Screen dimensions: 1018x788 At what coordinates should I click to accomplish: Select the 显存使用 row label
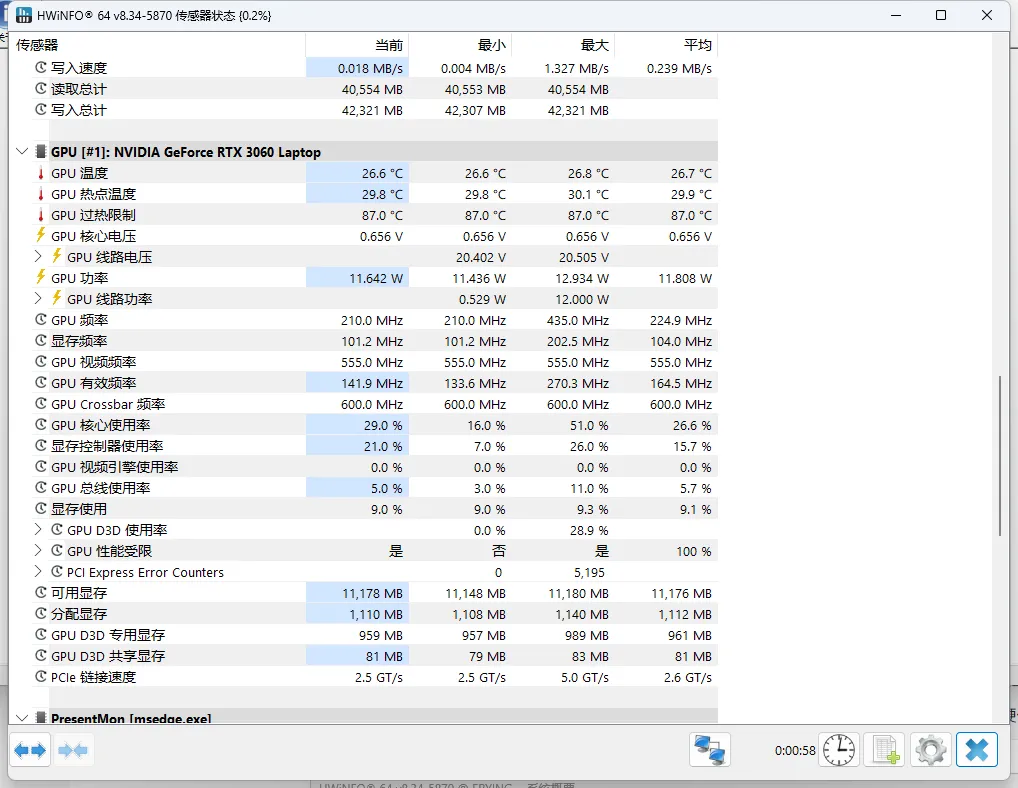(79, 510)
